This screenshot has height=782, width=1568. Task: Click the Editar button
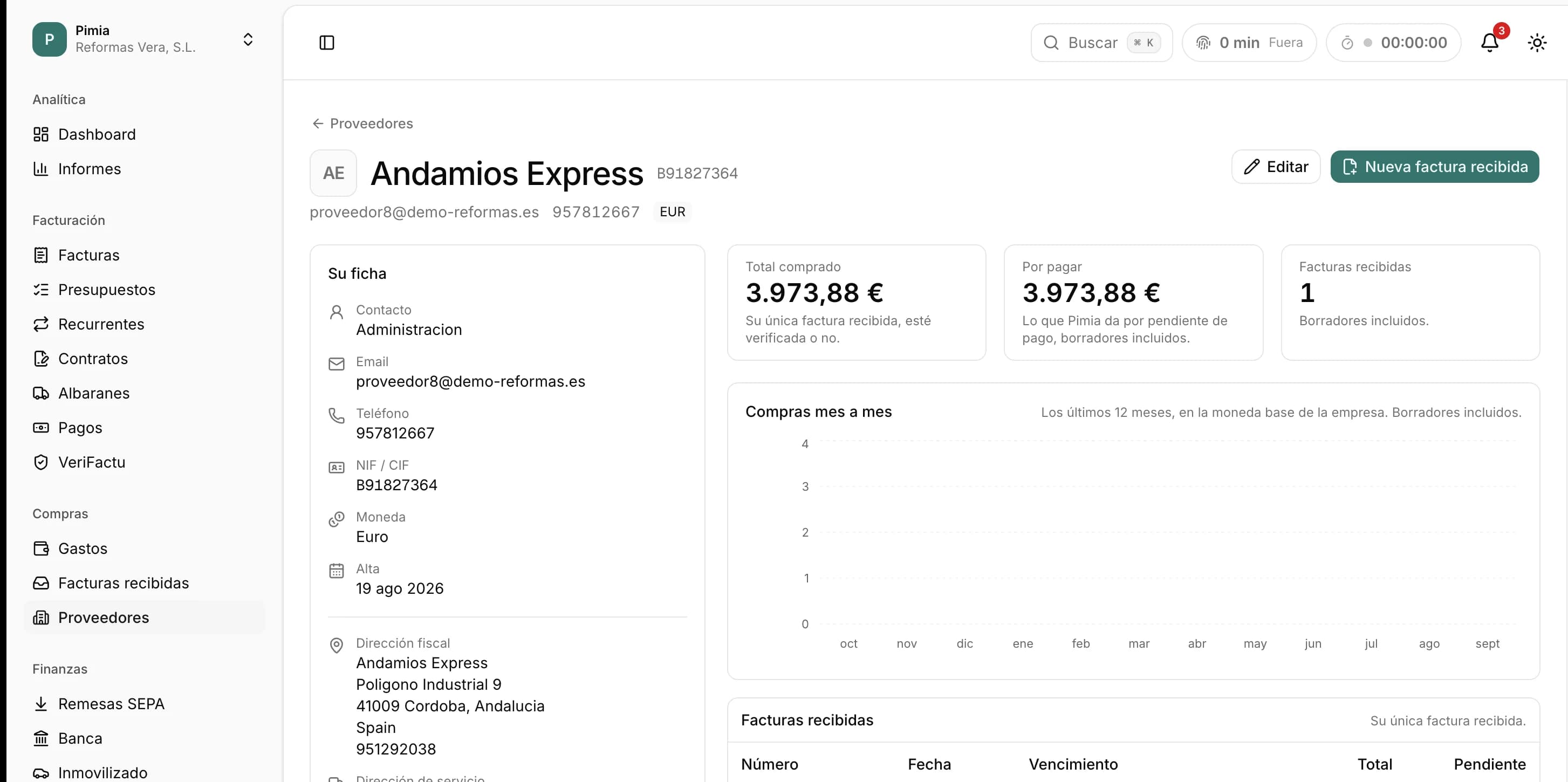point(1276,167)
